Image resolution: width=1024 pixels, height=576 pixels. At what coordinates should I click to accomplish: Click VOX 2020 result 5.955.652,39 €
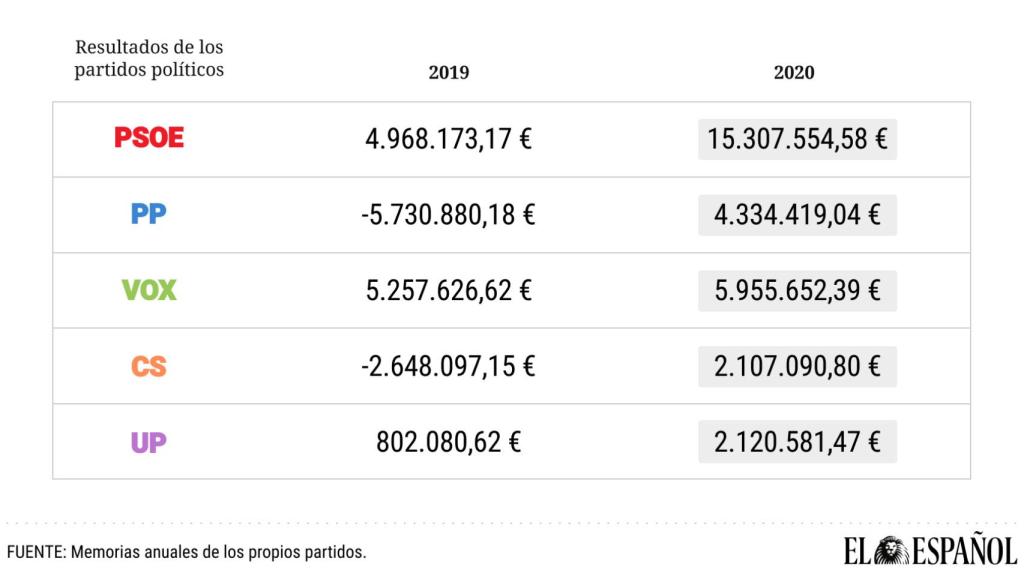tap(797, 290)
